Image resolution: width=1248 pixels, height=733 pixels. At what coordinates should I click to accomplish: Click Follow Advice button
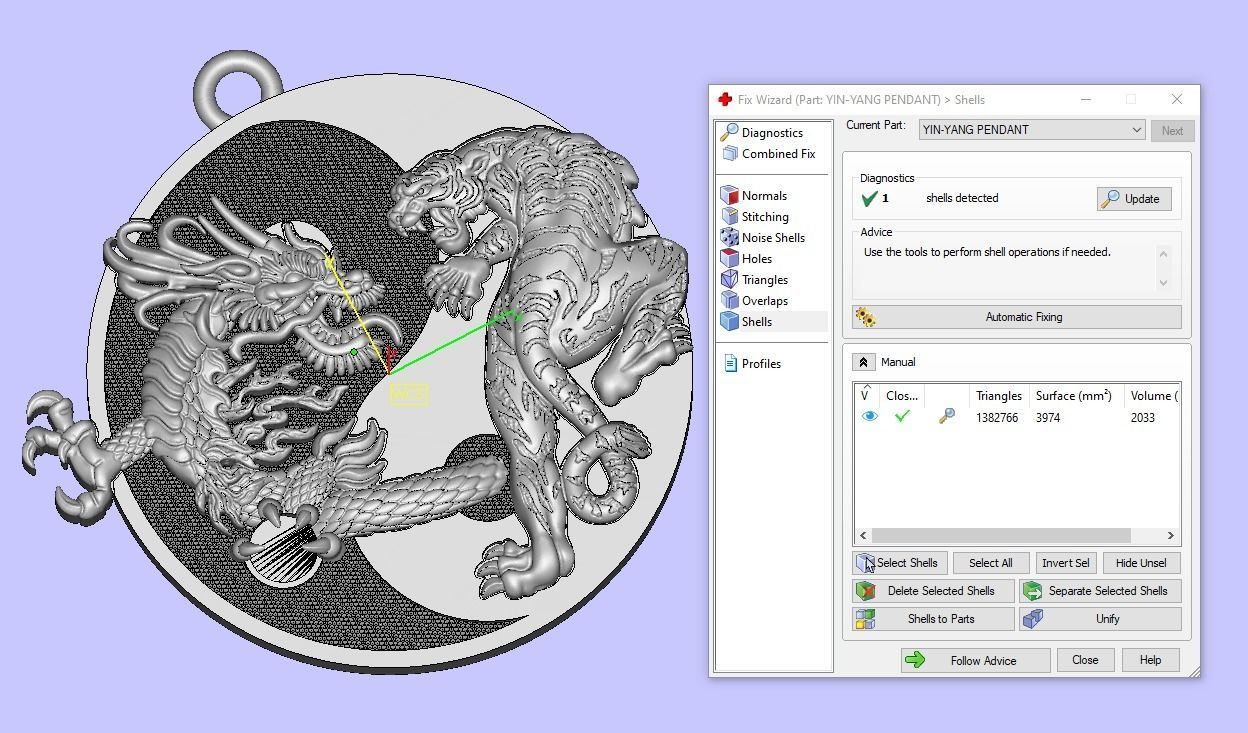[975, 660]
